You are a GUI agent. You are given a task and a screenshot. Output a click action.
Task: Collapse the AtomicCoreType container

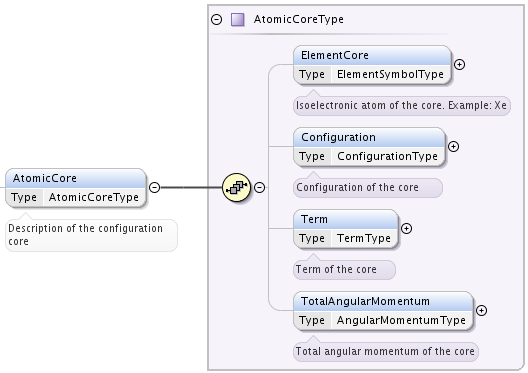(x=217, y=20)
